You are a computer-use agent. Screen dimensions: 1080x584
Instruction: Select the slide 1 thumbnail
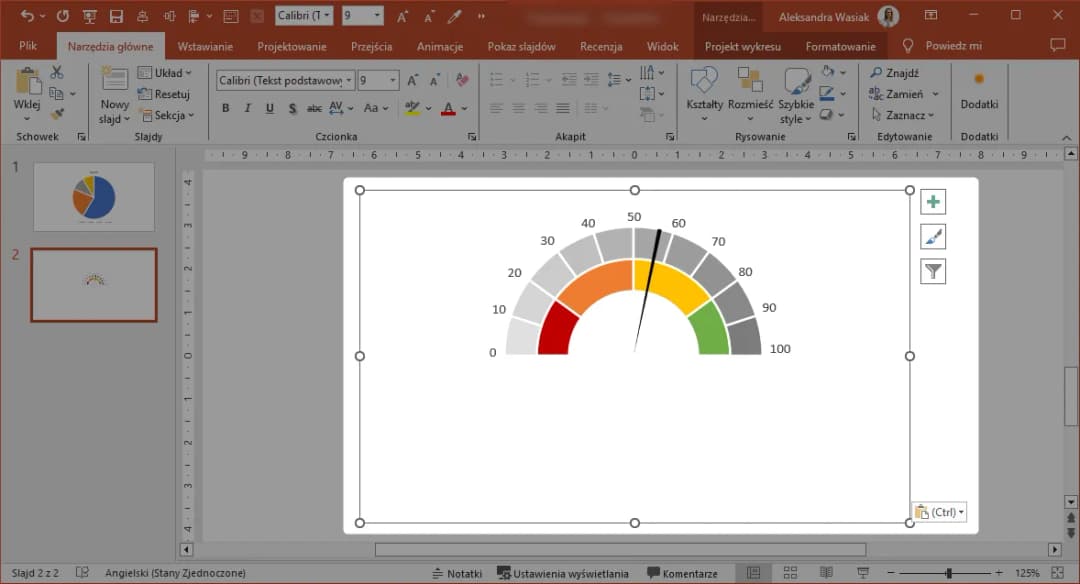click(x=93, y=196)
